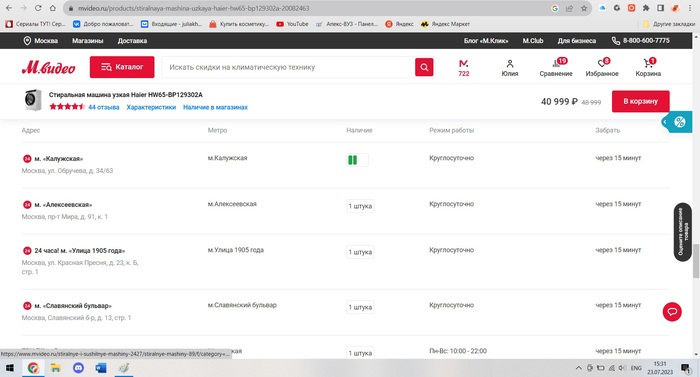This screenshot has height=377, width=700.
Task: Open the Каталог menu button
Action: click(122, 67)
